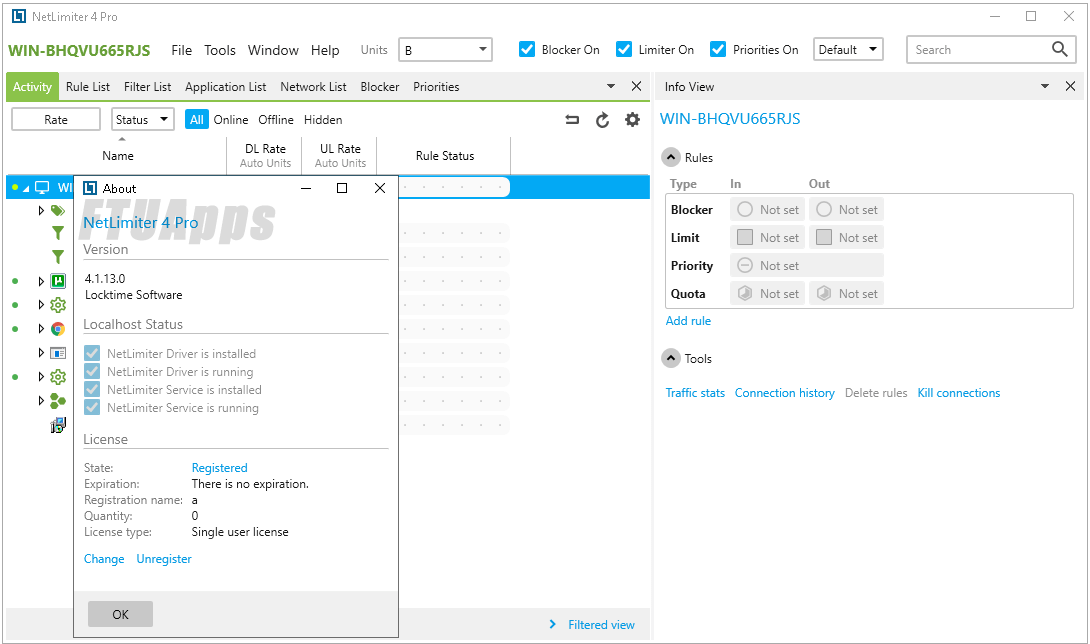Open the Units dropdown showing B
Viewport: 1090px width, 644px height.
click(445, 50)
